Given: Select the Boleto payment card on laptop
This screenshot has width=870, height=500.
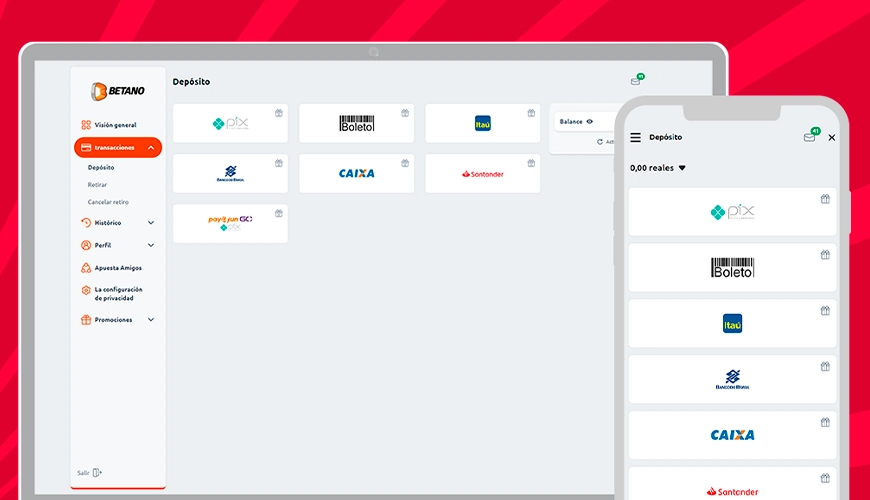Looking at the screenshot, I should click(x=357, y=123).
